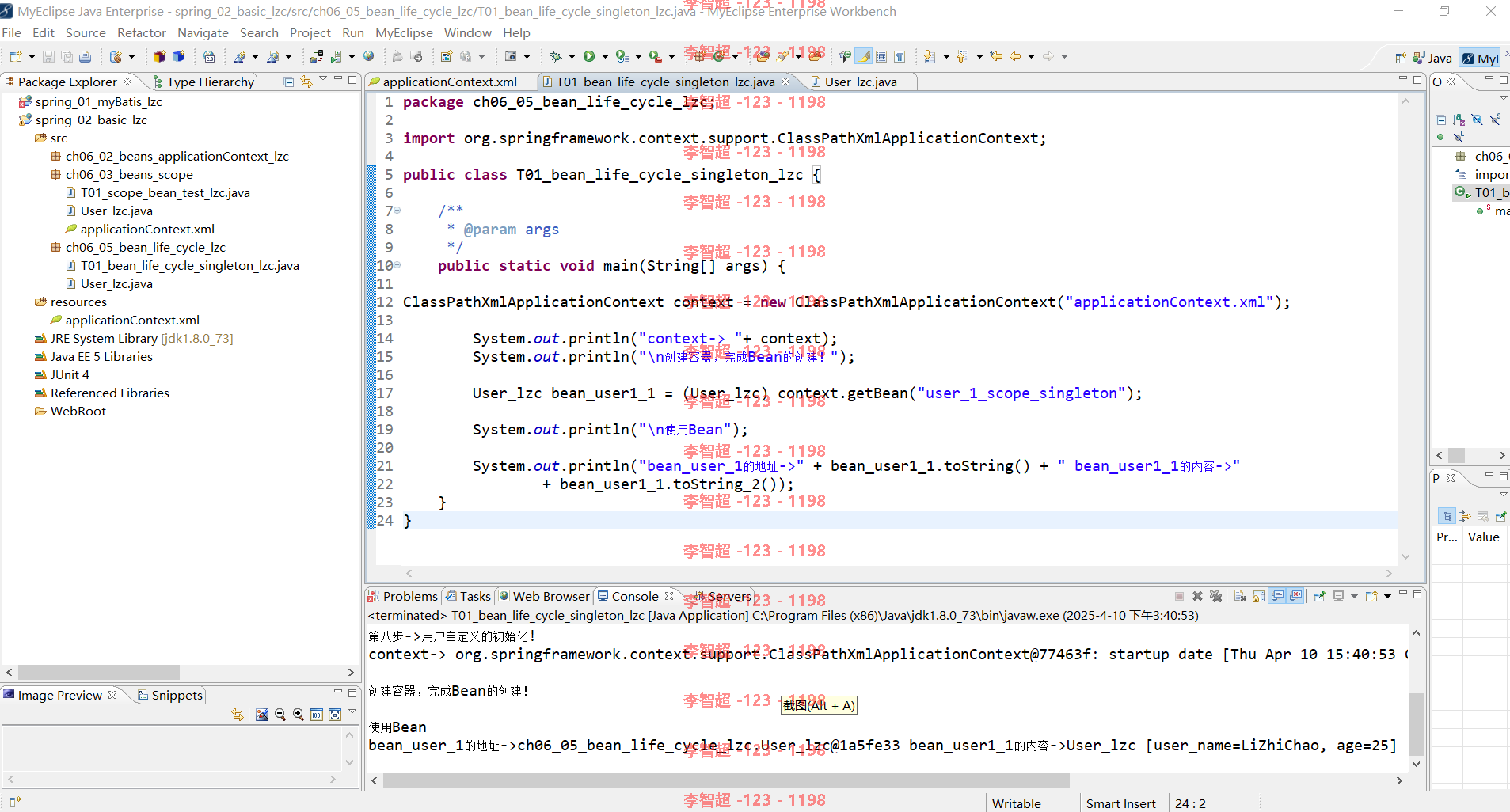Click Hide Fields icon in Outline
Image resolution: width=1510 pixels, height=812 pixels.
click(x=1477, y=120)
